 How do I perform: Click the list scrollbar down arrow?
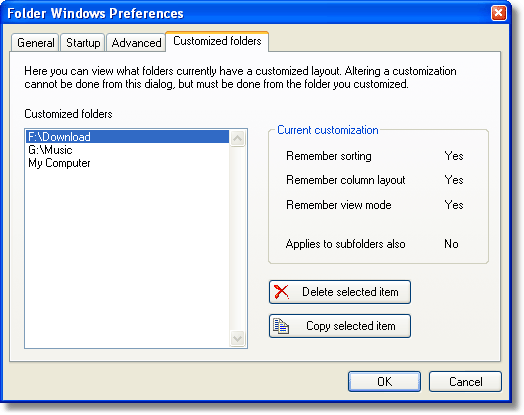point(238,338)
